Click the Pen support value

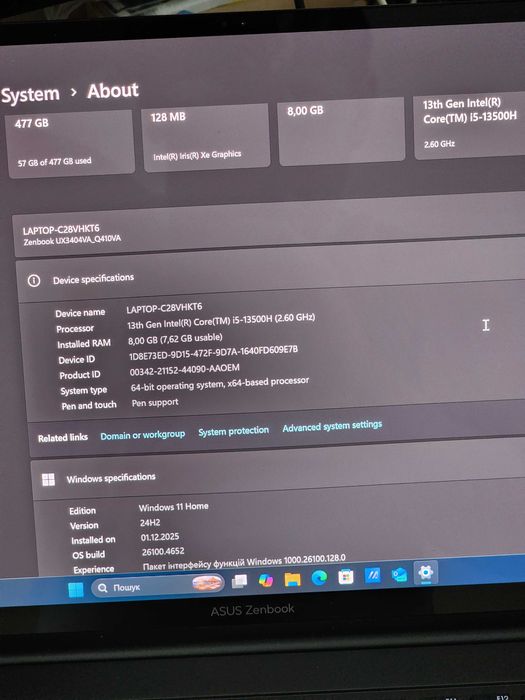(154, 403)
